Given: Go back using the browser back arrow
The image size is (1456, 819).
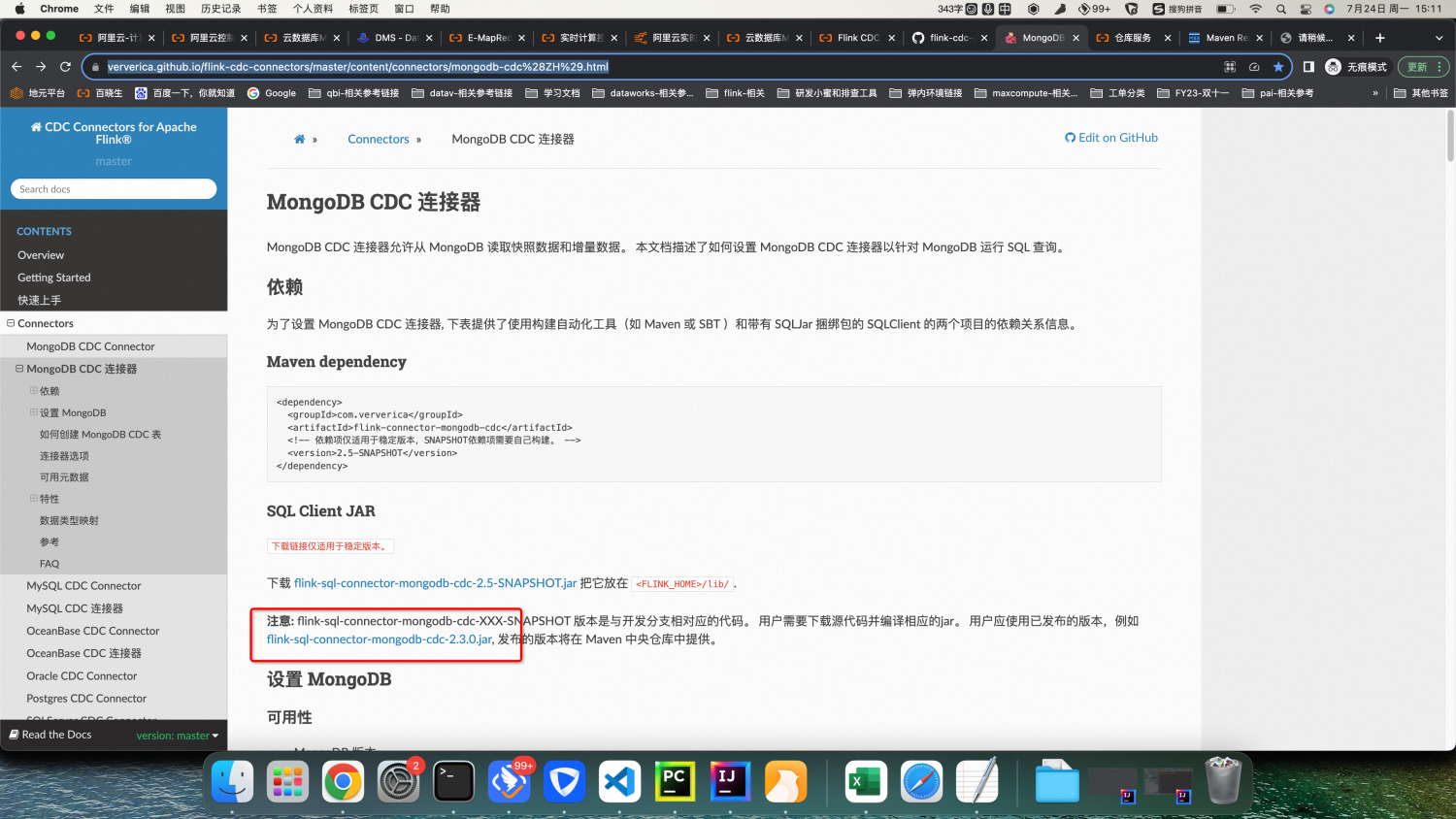Looking at the screenshot, I should 17,67.
